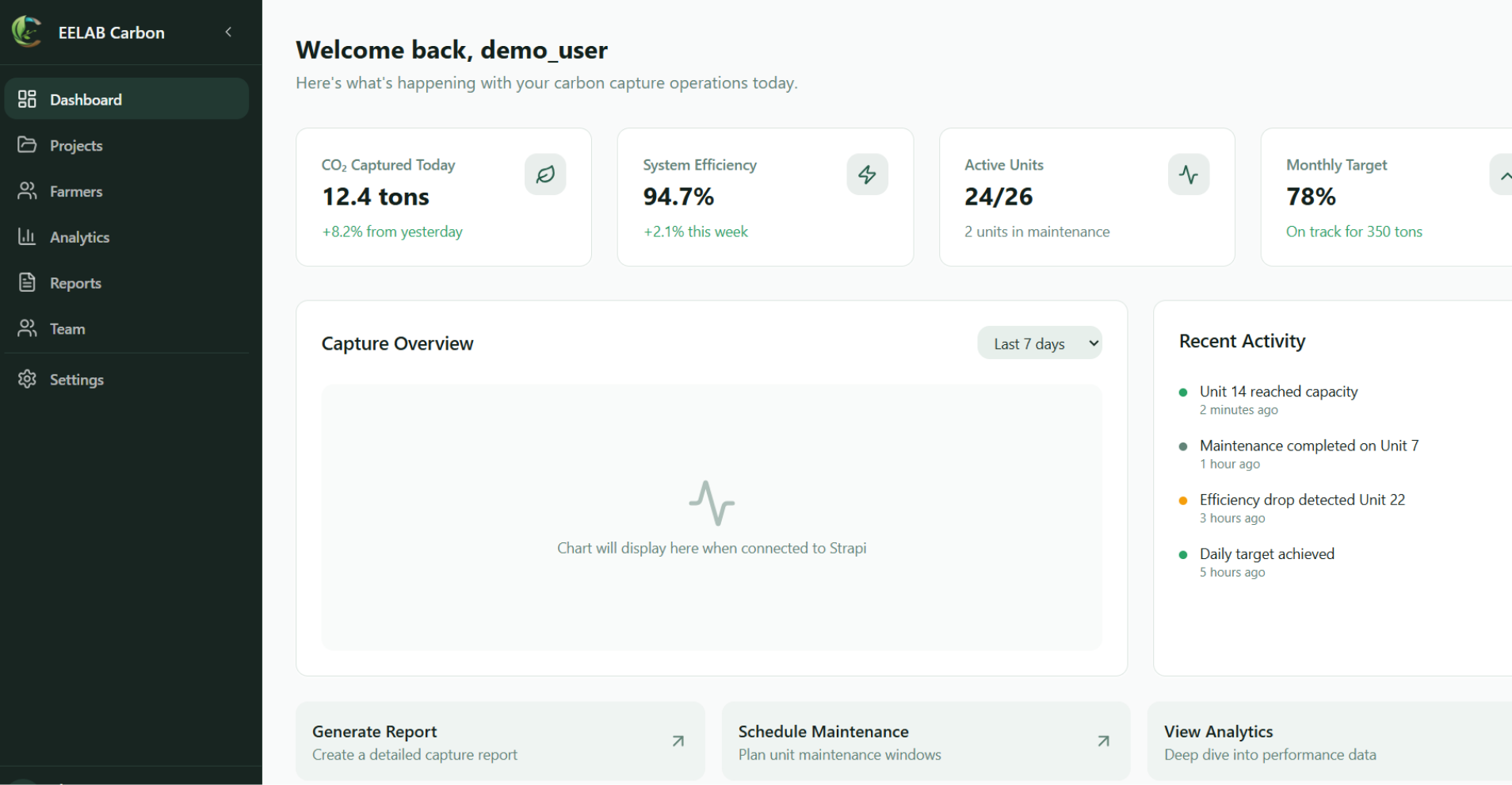The height and width of the screenshot is (785, 1512).
Task: Click the pulse icon on Active Units card
Action: [1188, 174]
